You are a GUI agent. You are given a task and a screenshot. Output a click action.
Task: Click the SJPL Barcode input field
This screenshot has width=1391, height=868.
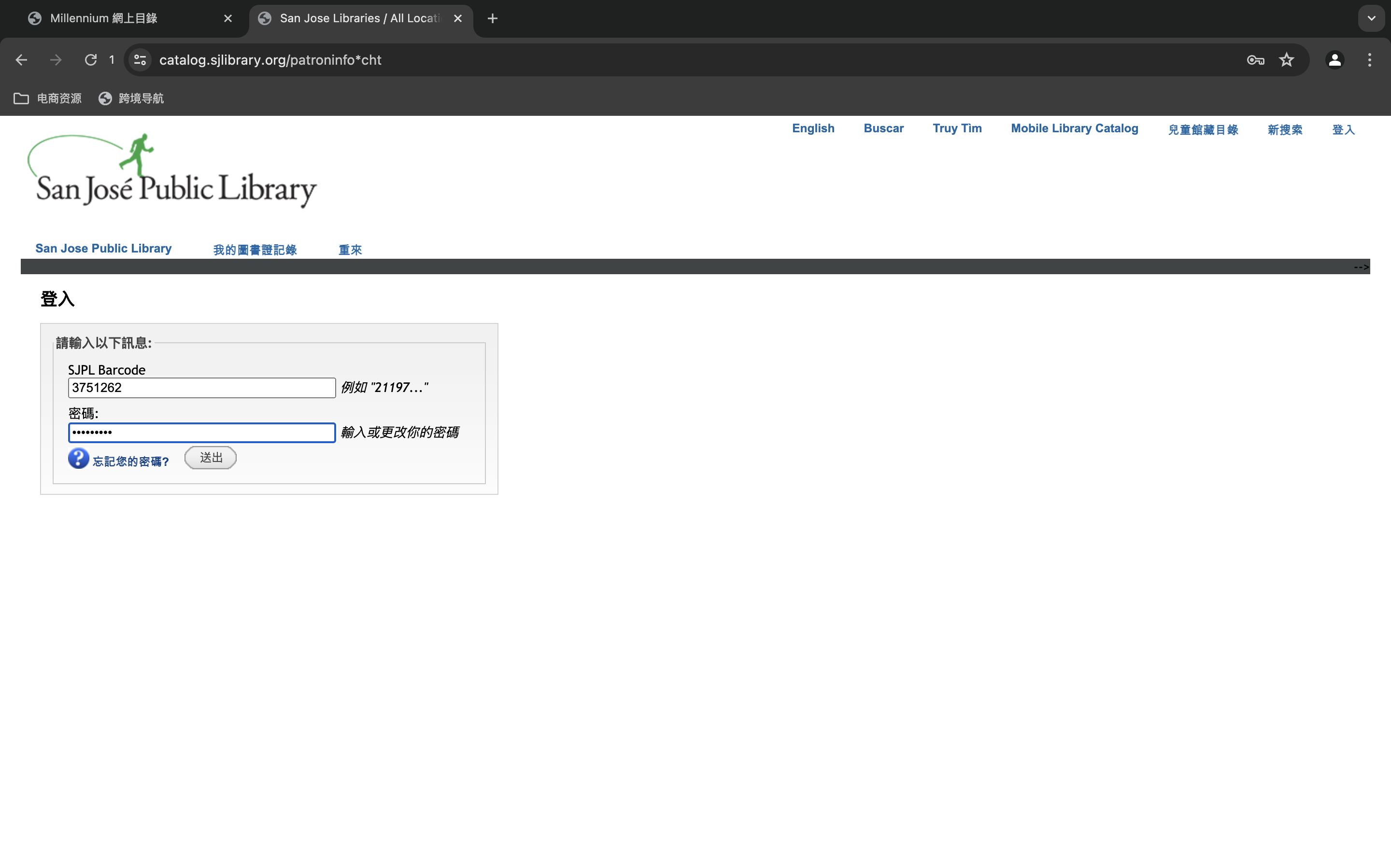point(201,388)
